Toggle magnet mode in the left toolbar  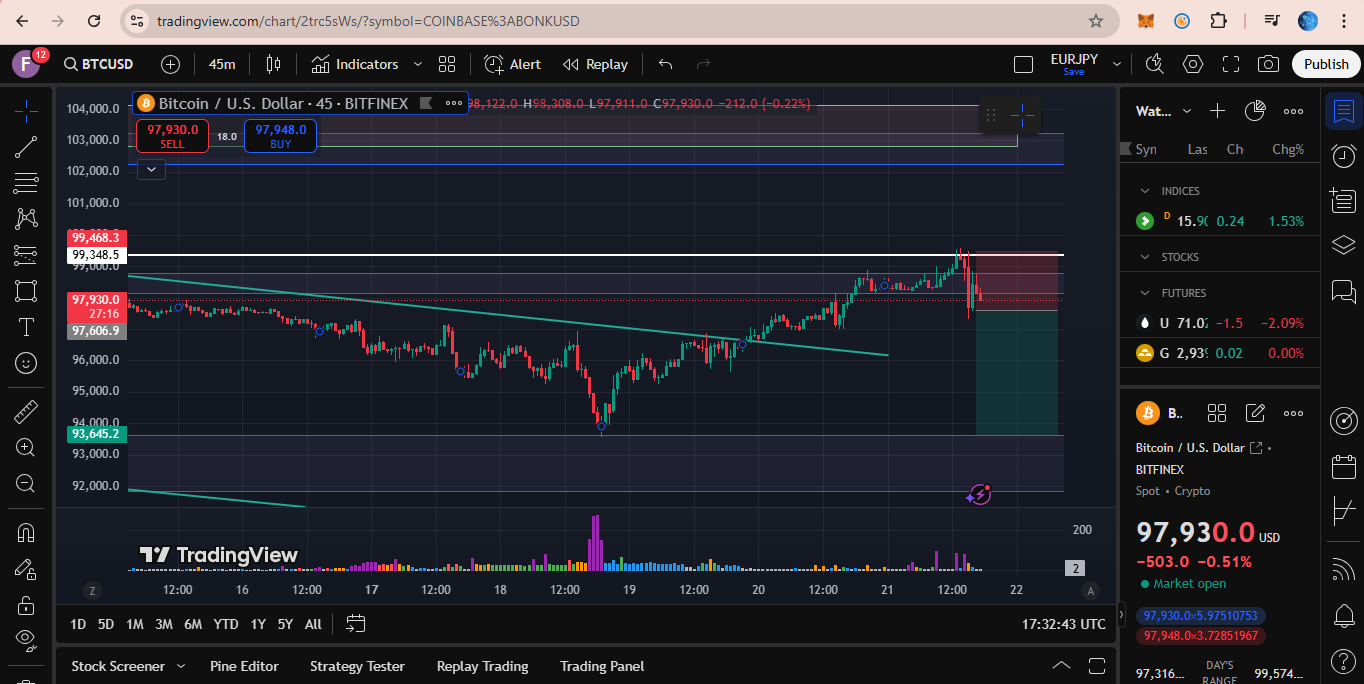pos(26,533)
